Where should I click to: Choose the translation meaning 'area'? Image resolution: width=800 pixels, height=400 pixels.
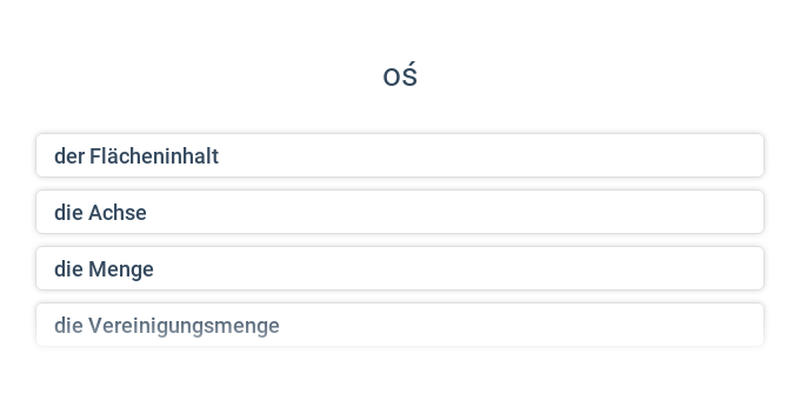(x=400, y=156)
